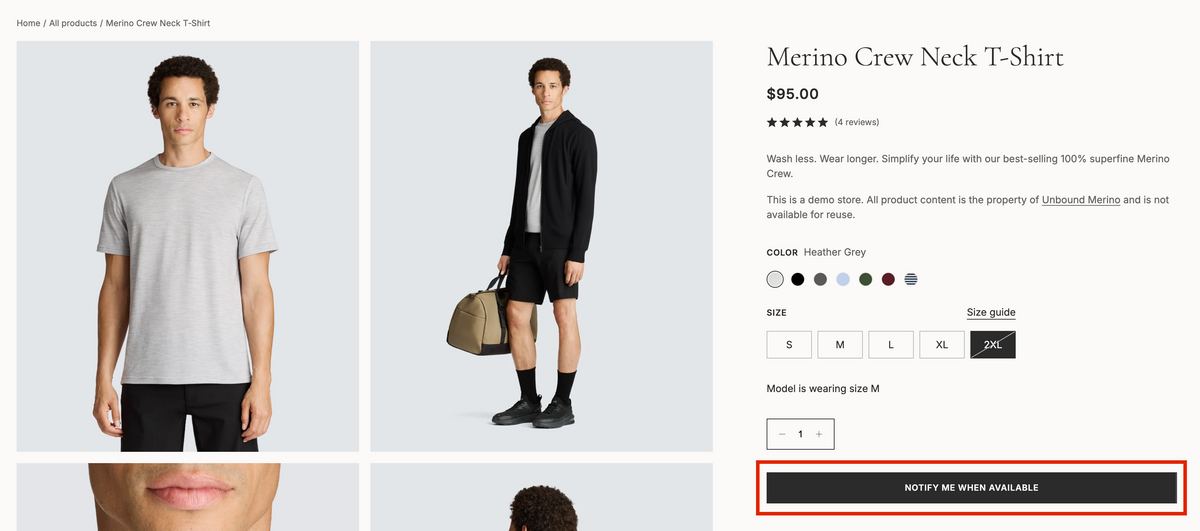1200x531 pixels.
Task: Select the sold-out 2XL size
Action: [993, 344]
